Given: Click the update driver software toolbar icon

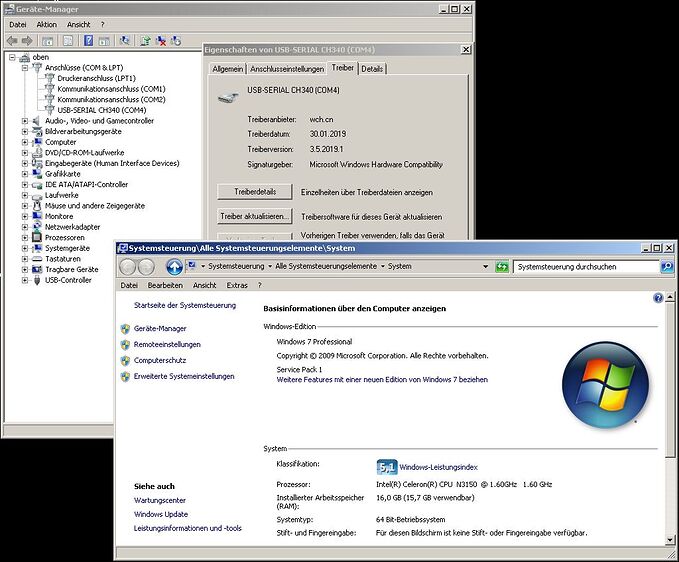Looking at the screenshot, I should (x=146, y=41).
